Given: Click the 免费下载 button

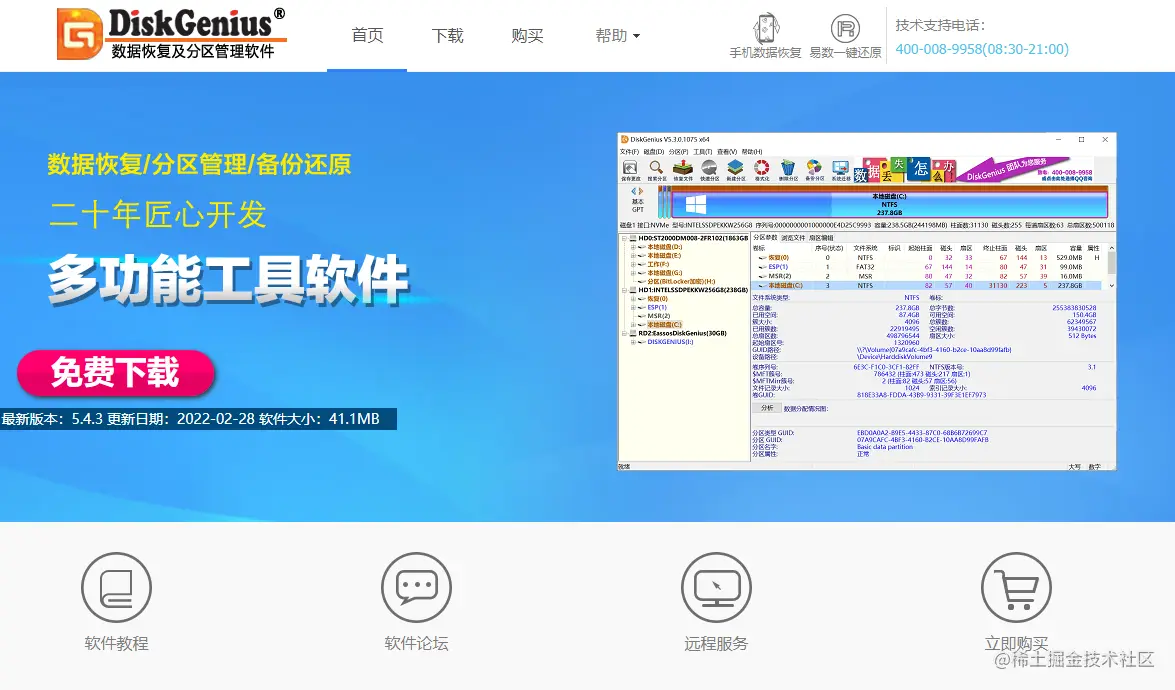Looking at the screenshot, I should 116,373.
